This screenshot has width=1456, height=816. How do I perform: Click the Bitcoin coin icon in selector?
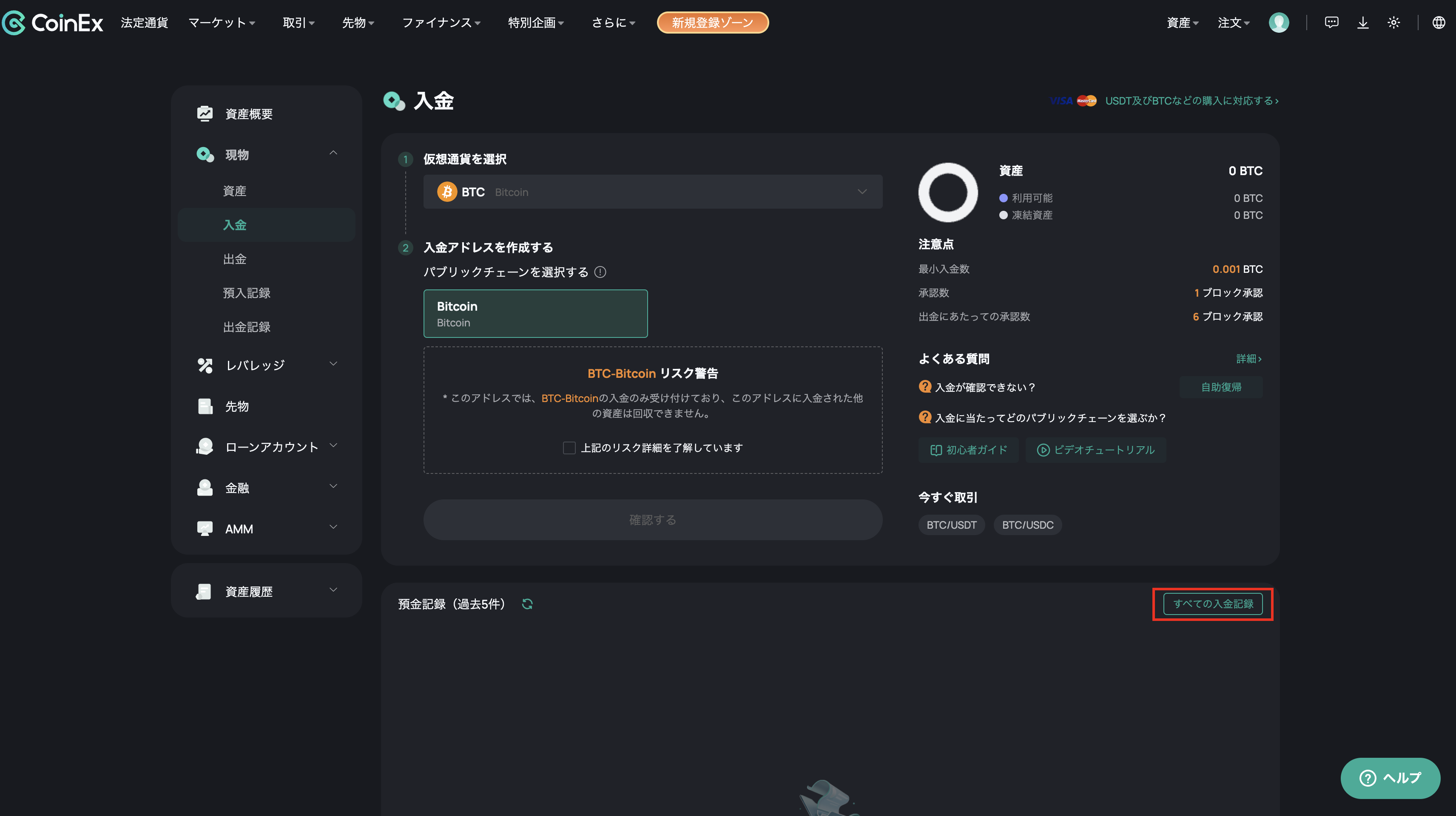(446, 192)
